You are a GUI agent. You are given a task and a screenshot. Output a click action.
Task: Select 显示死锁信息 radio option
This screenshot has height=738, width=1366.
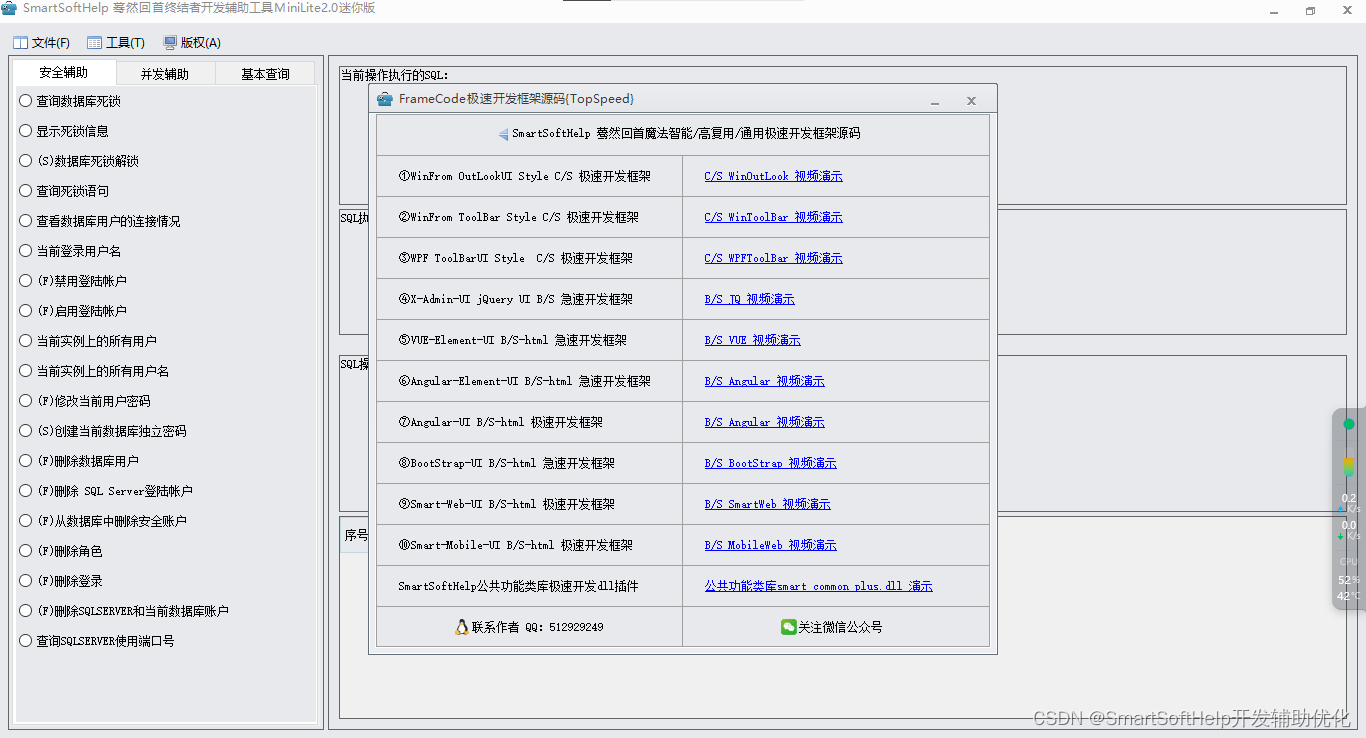(64, 131)
